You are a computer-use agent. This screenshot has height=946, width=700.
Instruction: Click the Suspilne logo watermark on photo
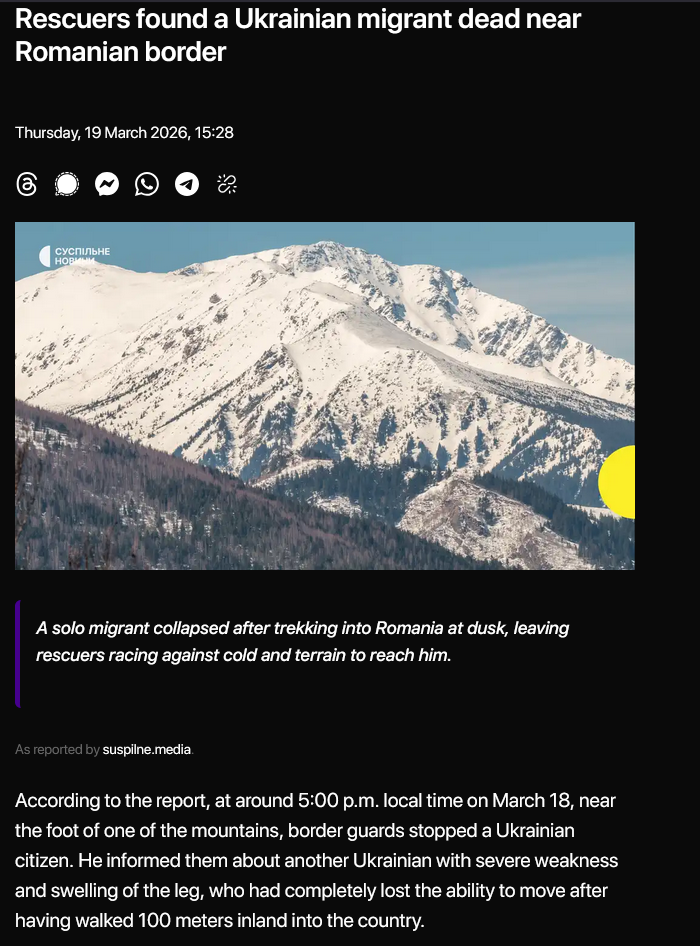point(74,256)
